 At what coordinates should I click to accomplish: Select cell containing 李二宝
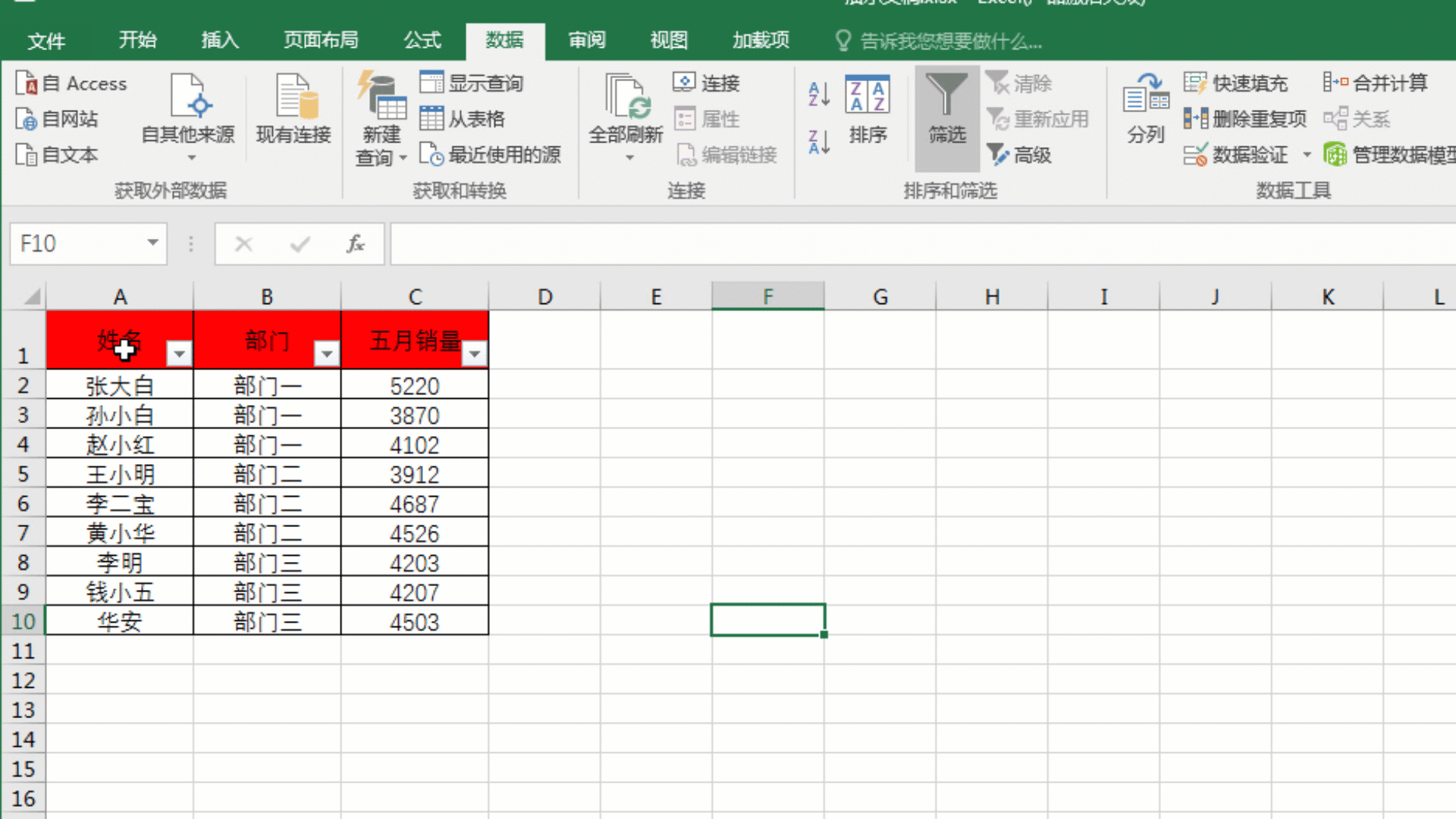tap(120, 504)
